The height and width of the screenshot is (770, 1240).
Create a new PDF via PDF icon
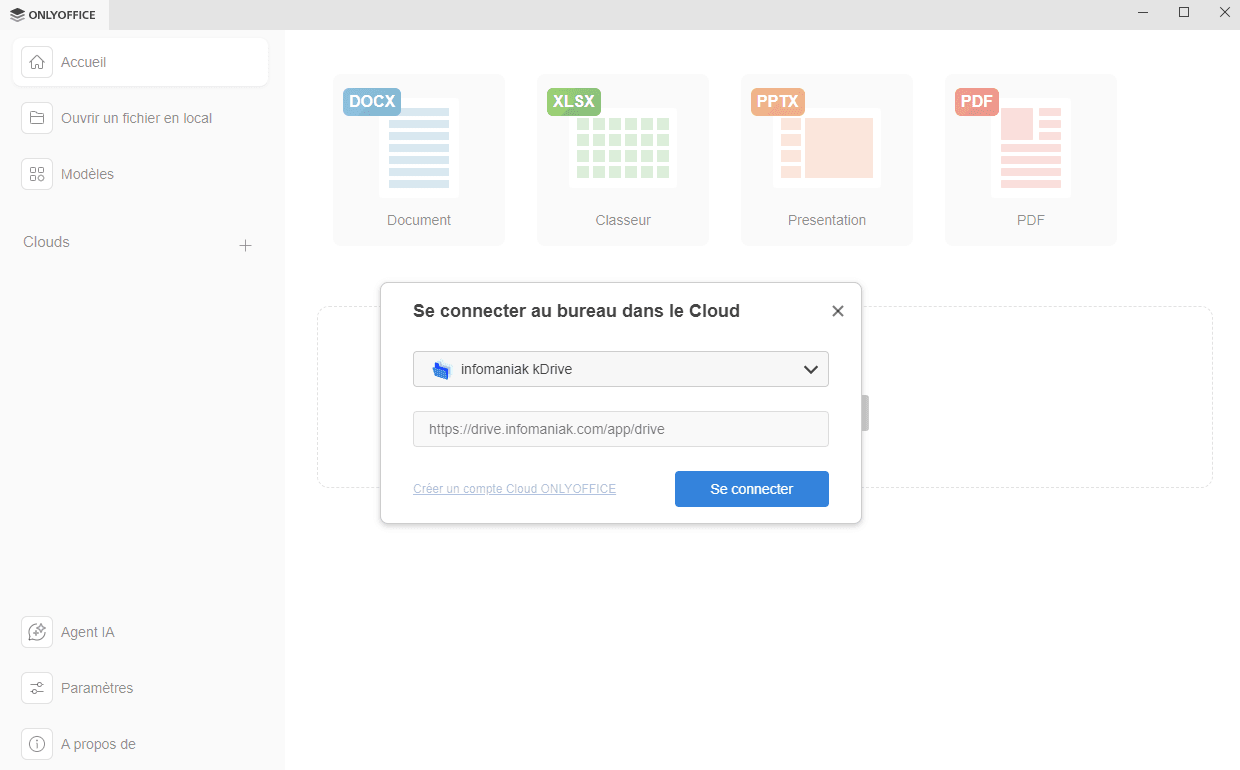[1030, 148]
